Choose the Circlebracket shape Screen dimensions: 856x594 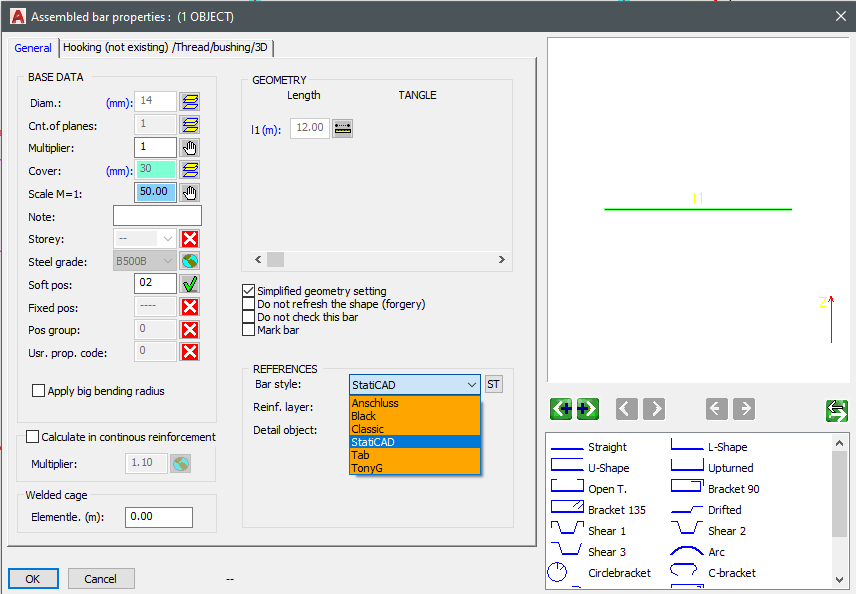(x=599, y=573)
